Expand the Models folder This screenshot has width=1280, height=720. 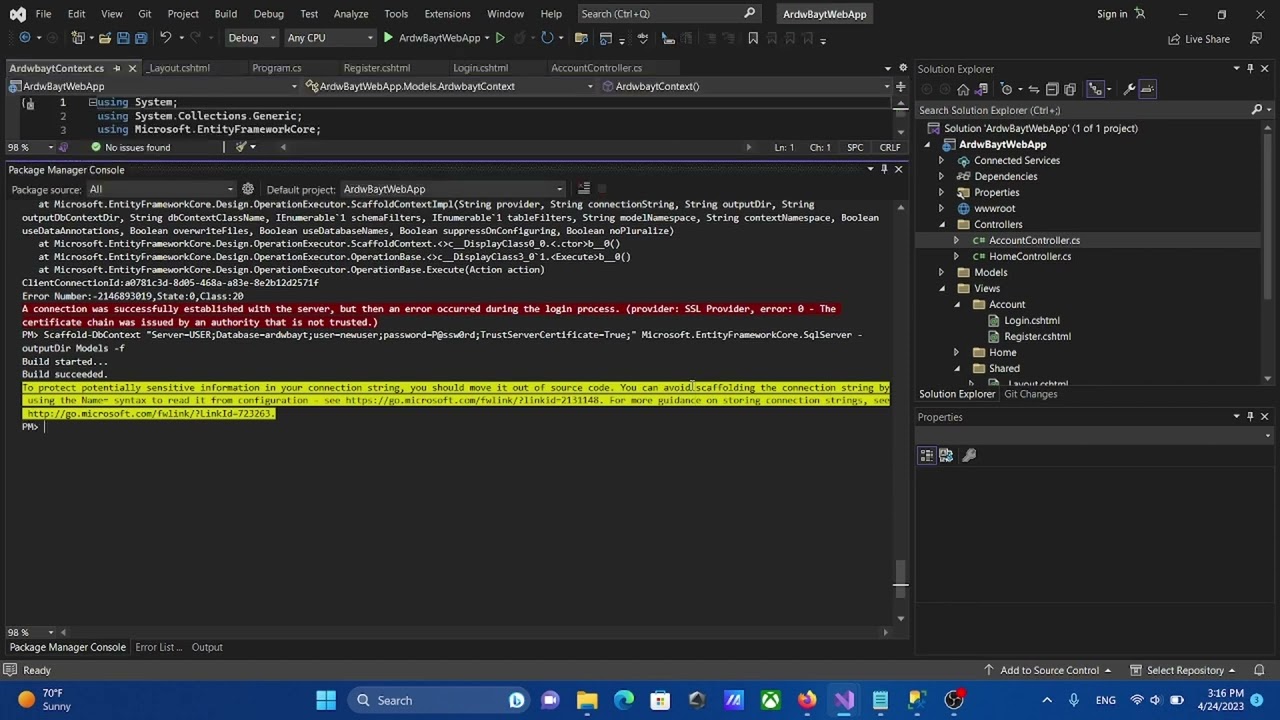[x=941, y=272]
